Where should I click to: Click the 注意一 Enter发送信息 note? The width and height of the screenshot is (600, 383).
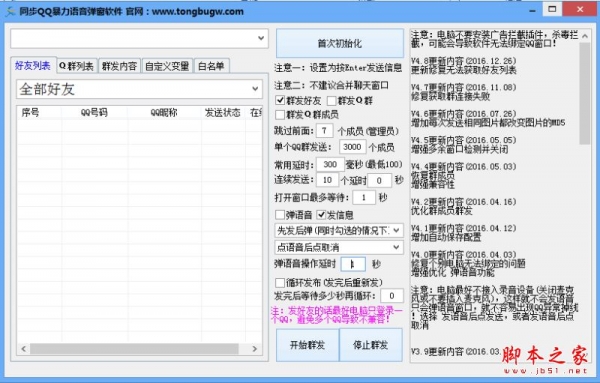[338, 68]
